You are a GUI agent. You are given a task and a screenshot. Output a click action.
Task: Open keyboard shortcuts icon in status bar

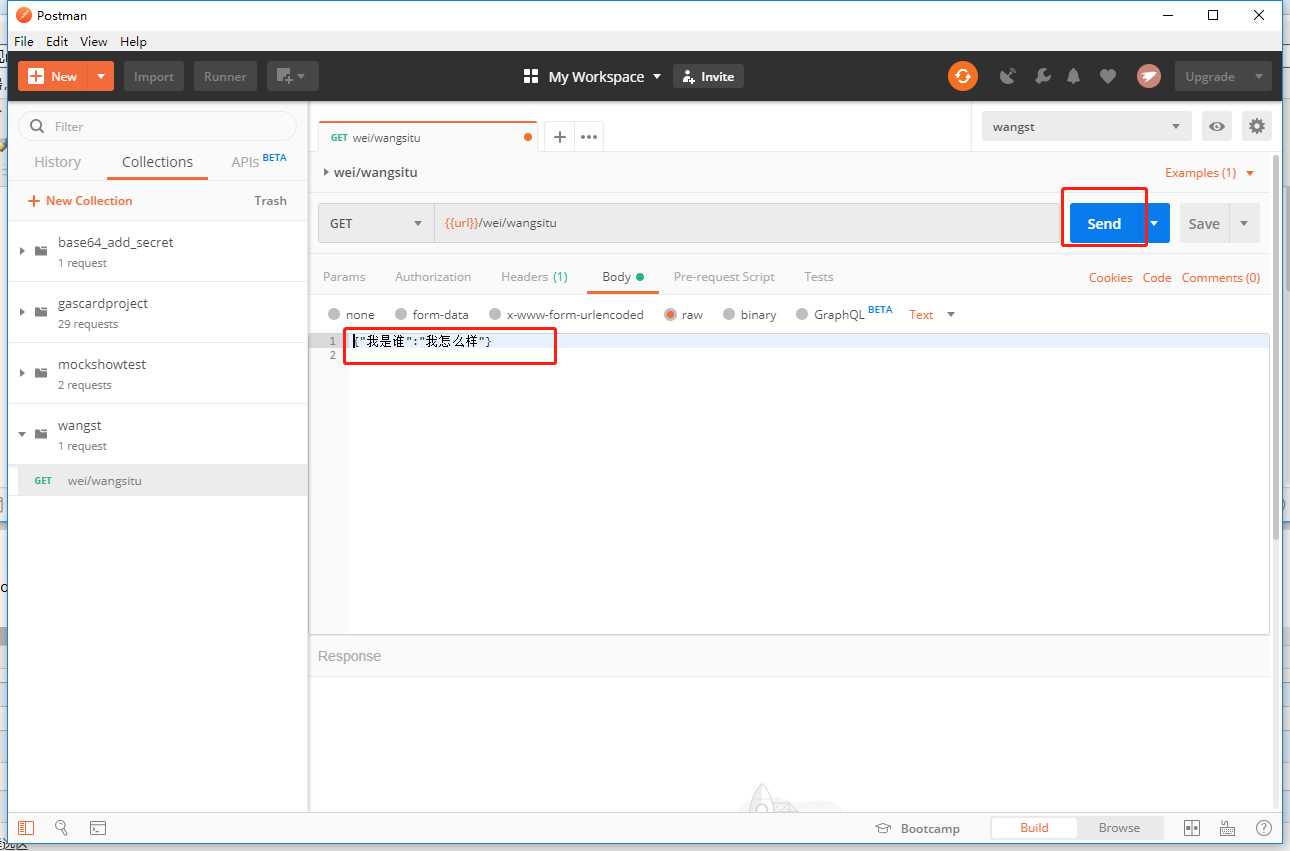coord(1228,828)
